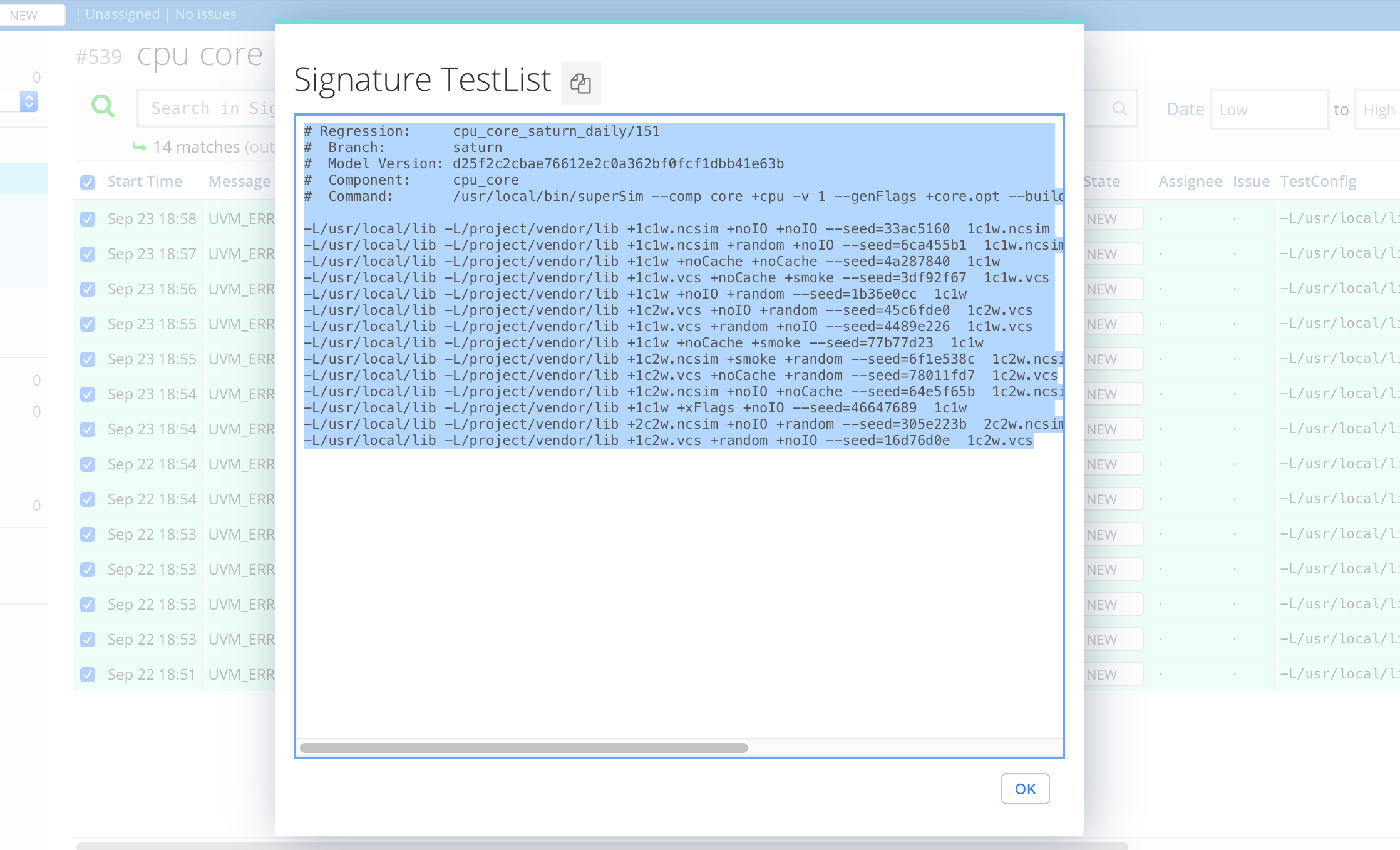Open state NEW dropdown for Sep 23 18:56 row
The height and width of the screenshot is (850, 1400).
click(x=1113, y=289)
